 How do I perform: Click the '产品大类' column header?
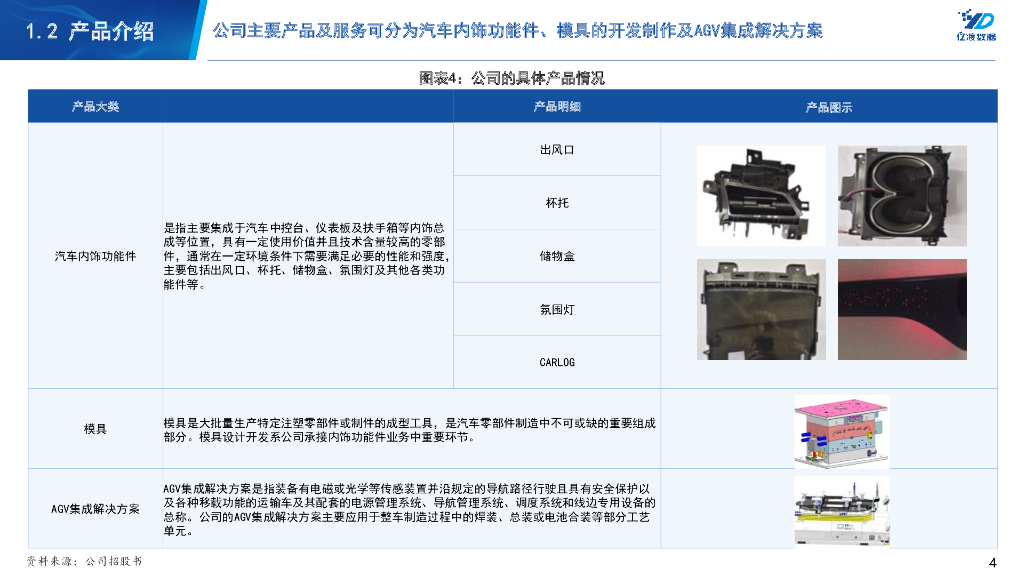point(95,106)
